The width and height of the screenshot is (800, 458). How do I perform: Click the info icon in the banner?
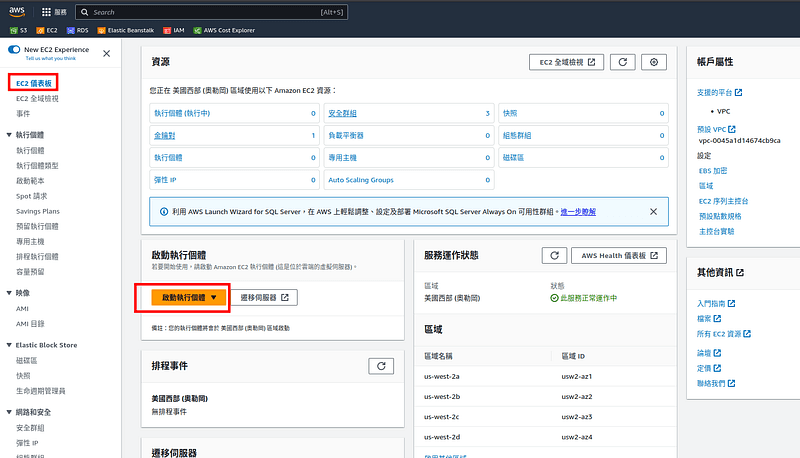coord(164,212)
